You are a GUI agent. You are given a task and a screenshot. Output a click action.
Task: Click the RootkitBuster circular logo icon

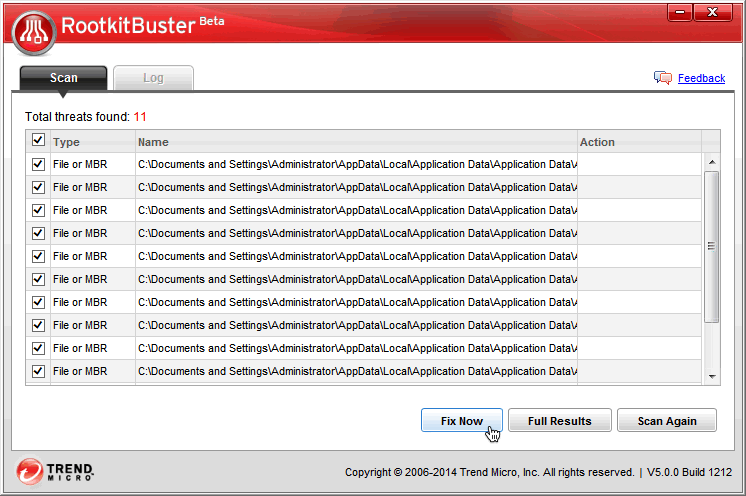(34, 33)
